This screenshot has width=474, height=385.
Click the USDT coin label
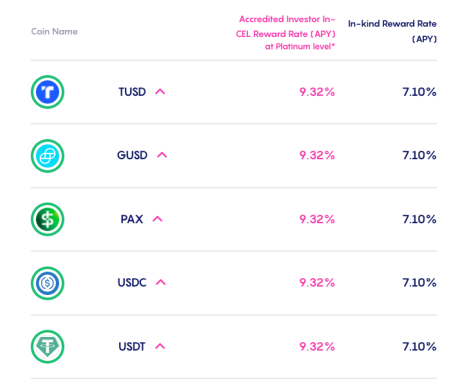coord(132,347)
